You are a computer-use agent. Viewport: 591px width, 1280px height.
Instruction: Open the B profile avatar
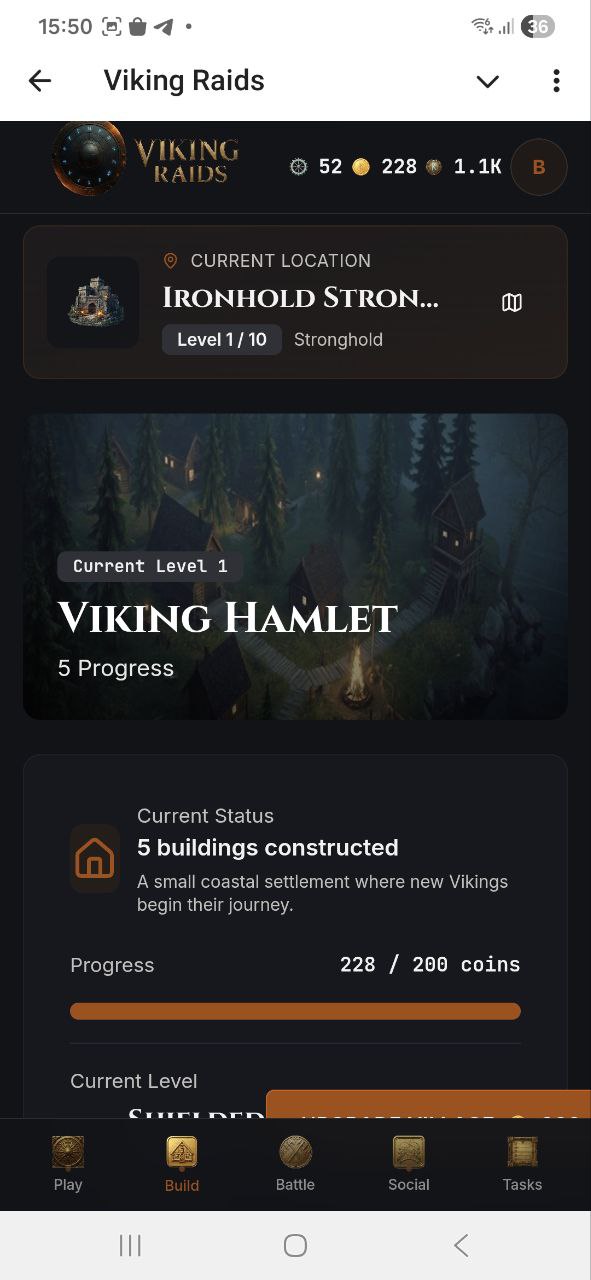[x=539, y=166]
